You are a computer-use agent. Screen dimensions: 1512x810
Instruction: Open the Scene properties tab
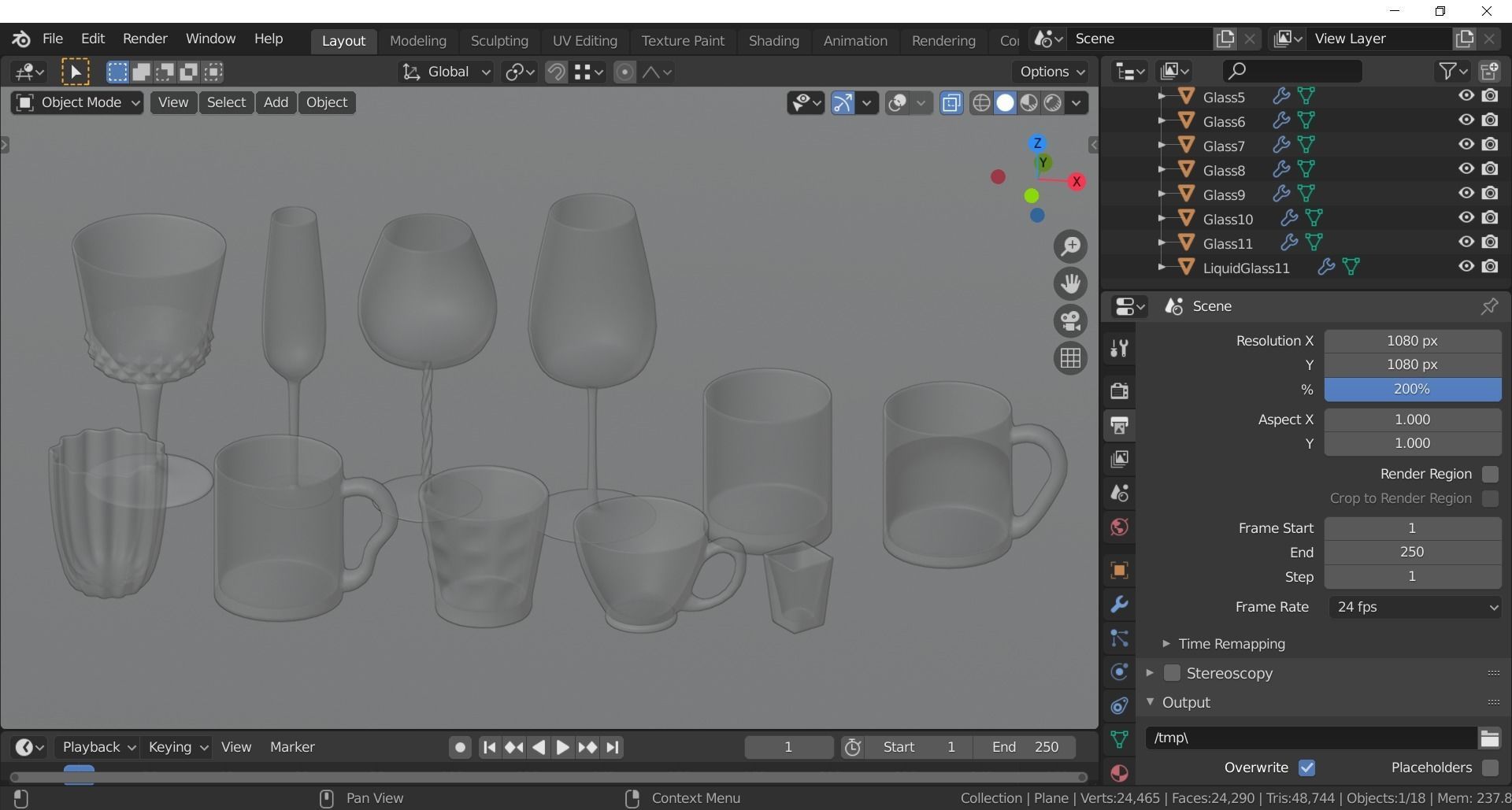[x=1119, y=494]
